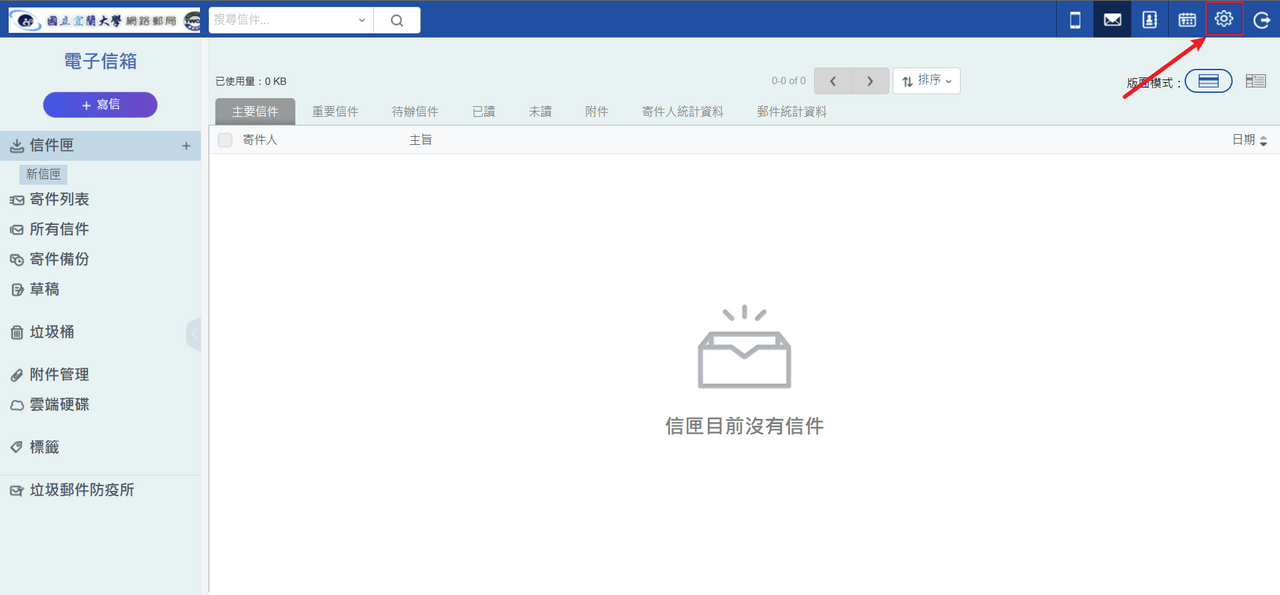Viewport: 1280px width, 595px height.
Task: Switch to the 主要信件 tab
Action: (255, 112)
